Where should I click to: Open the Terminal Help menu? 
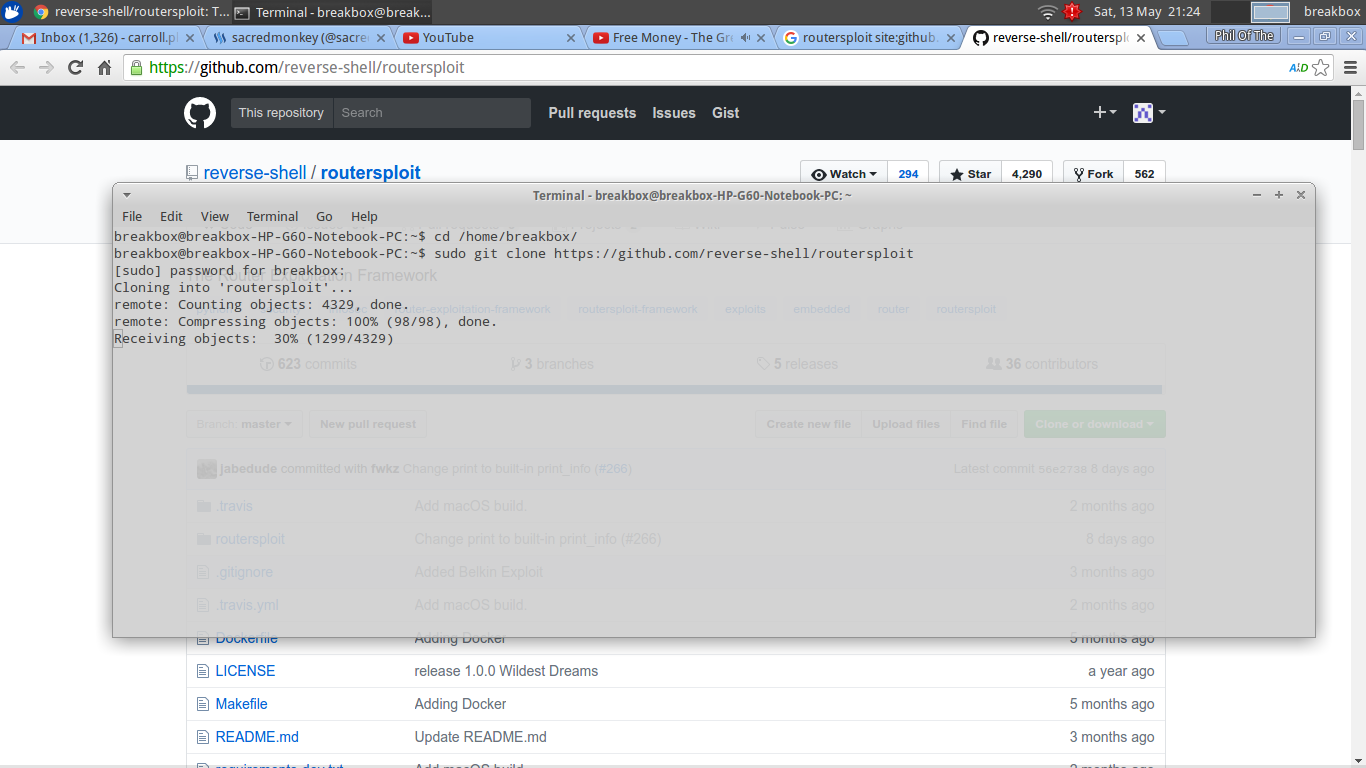click(x=364, y=216)
